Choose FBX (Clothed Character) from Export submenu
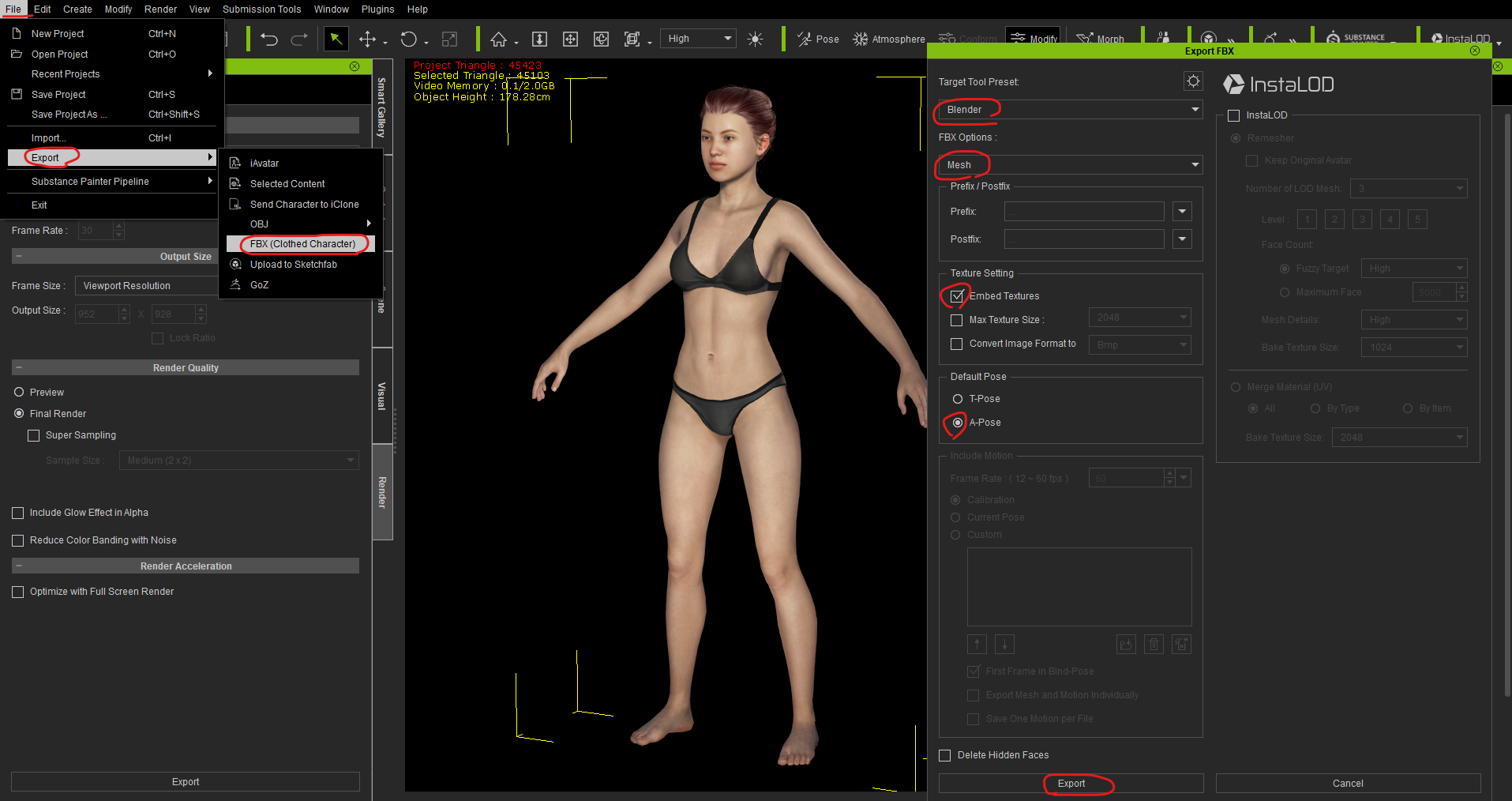Image resolution: width=1512 pixels, height=801 pixels. click(302, 244)
